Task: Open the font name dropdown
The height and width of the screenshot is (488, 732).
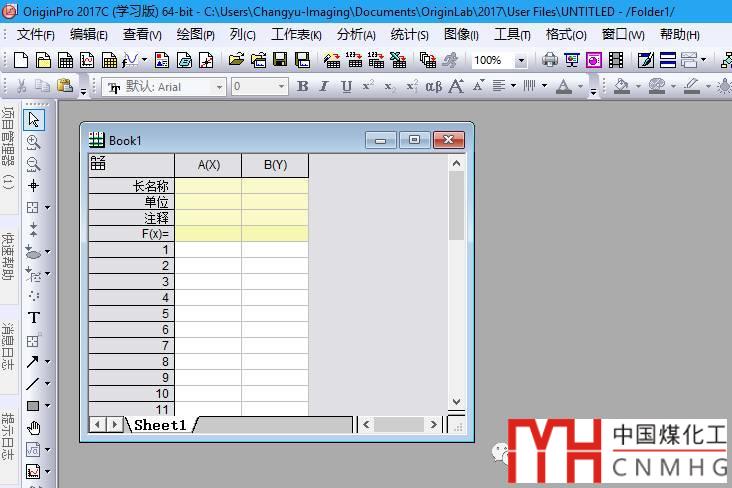Action: (x=219, y=87)
